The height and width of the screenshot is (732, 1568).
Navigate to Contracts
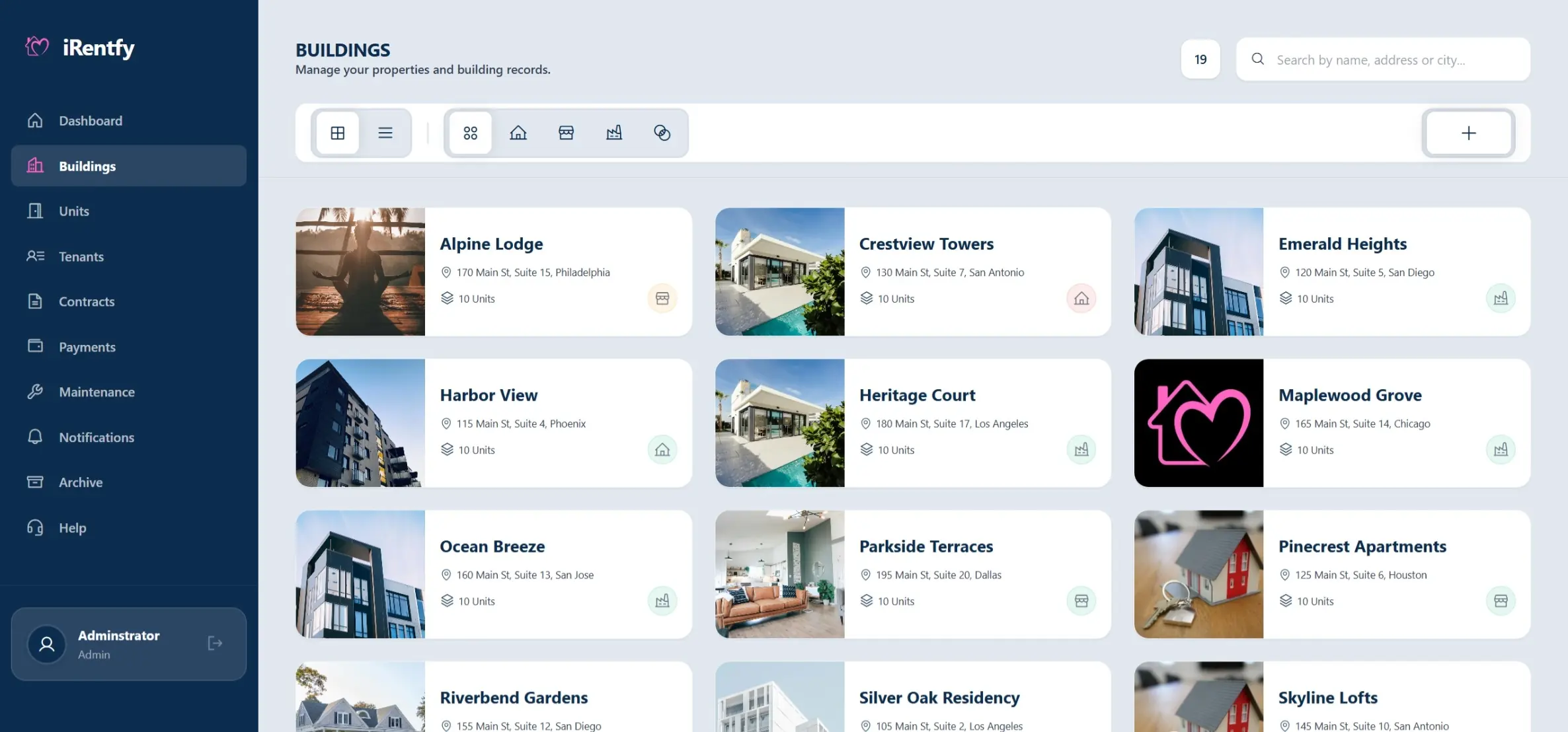(129, 302)
